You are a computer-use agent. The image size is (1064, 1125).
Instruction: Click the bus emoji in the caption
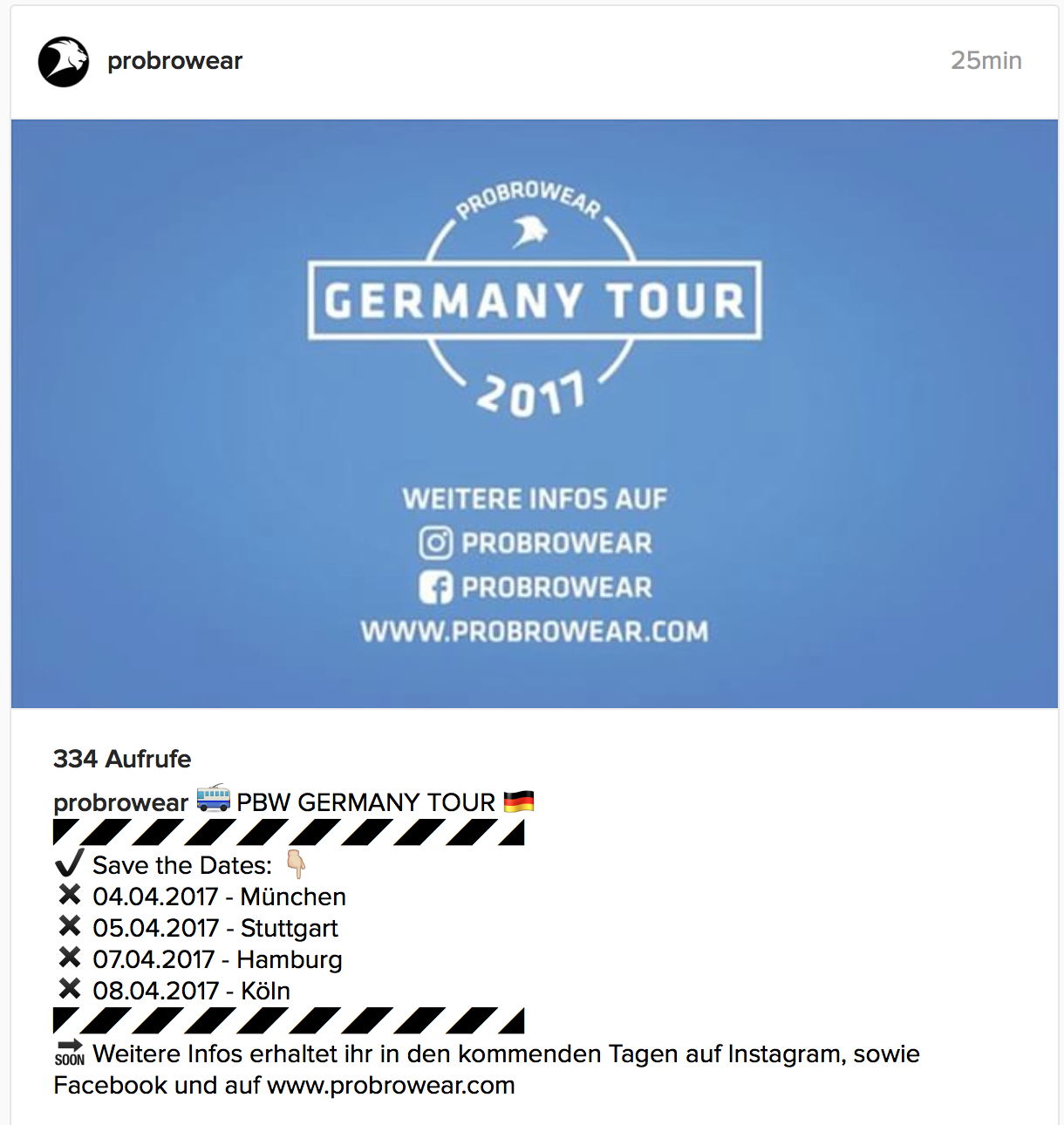click(x=213, y=799)
